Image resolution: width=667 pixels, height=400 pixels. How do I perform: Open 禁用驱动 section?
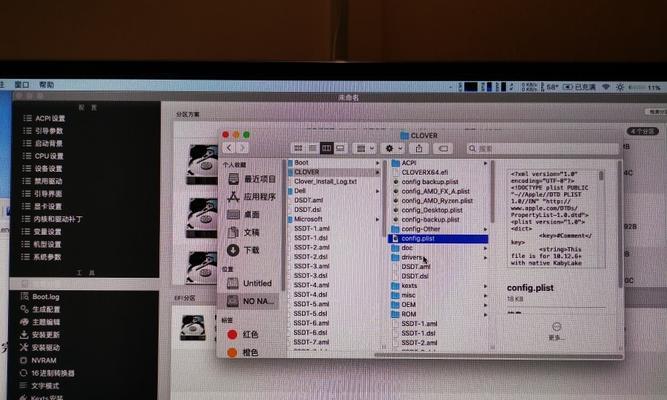point(43,181)
